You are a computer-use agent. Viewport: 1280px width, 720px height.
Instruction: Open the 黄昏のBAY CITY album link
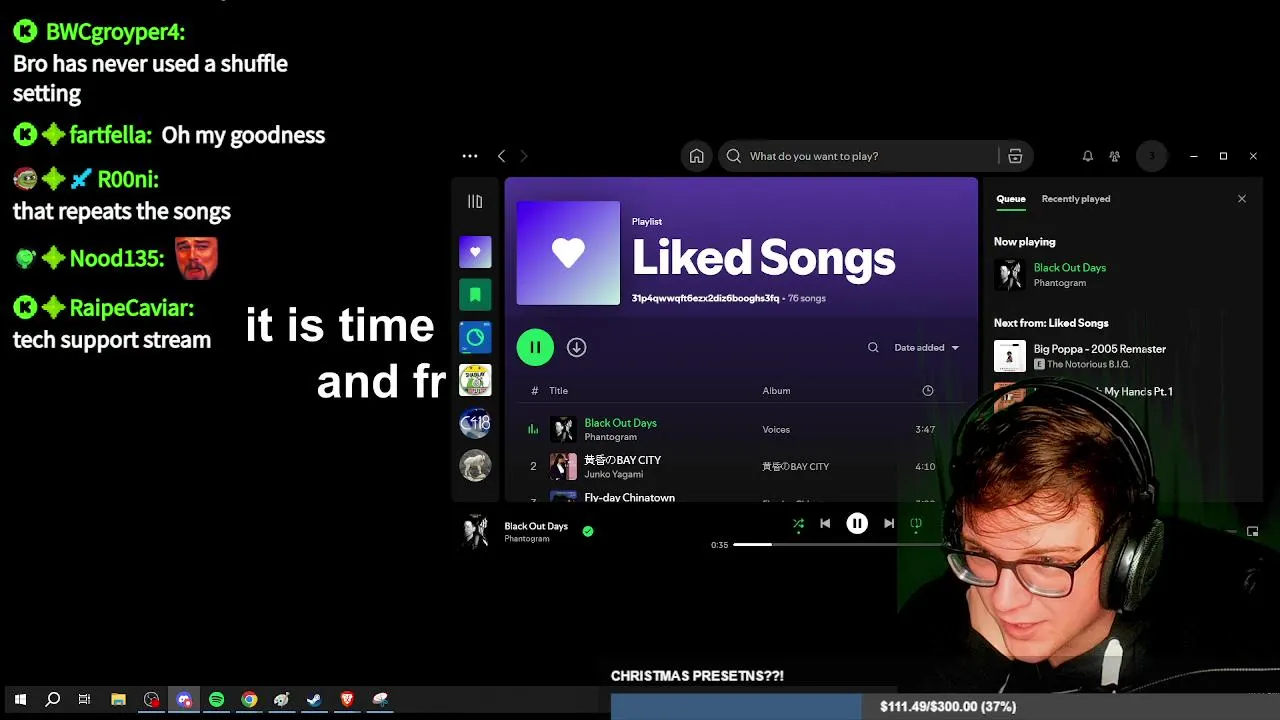tap(796, 467)
